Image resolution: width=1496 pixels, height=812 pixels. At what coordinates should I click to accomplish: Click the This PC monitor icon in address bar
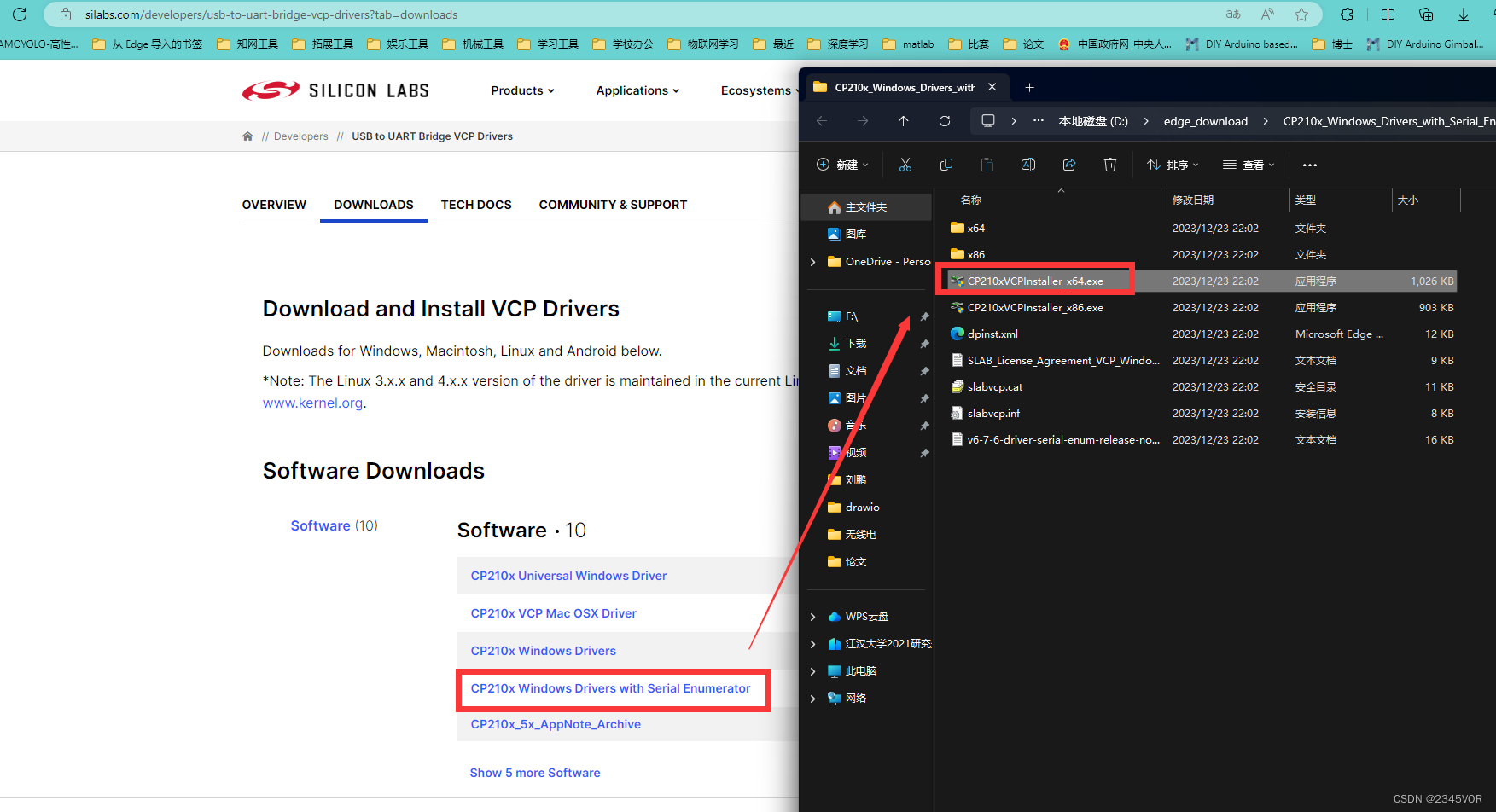point(988,121)
